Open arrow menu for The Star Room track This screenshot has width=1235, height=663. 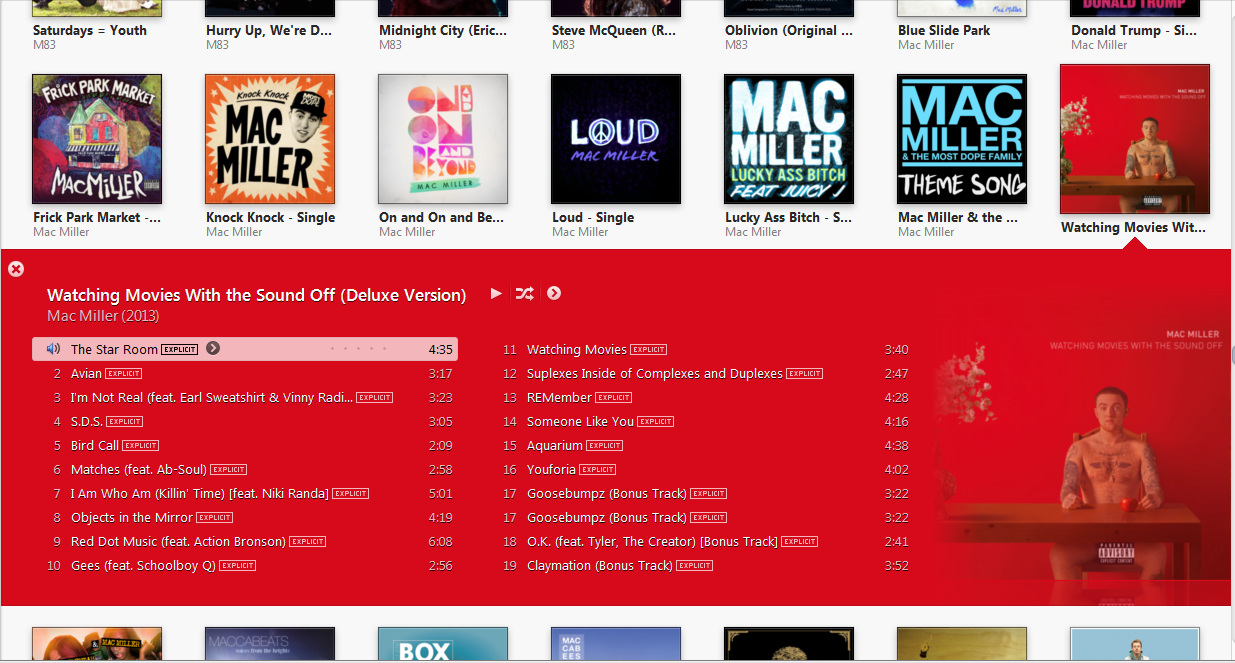(213, 348)
